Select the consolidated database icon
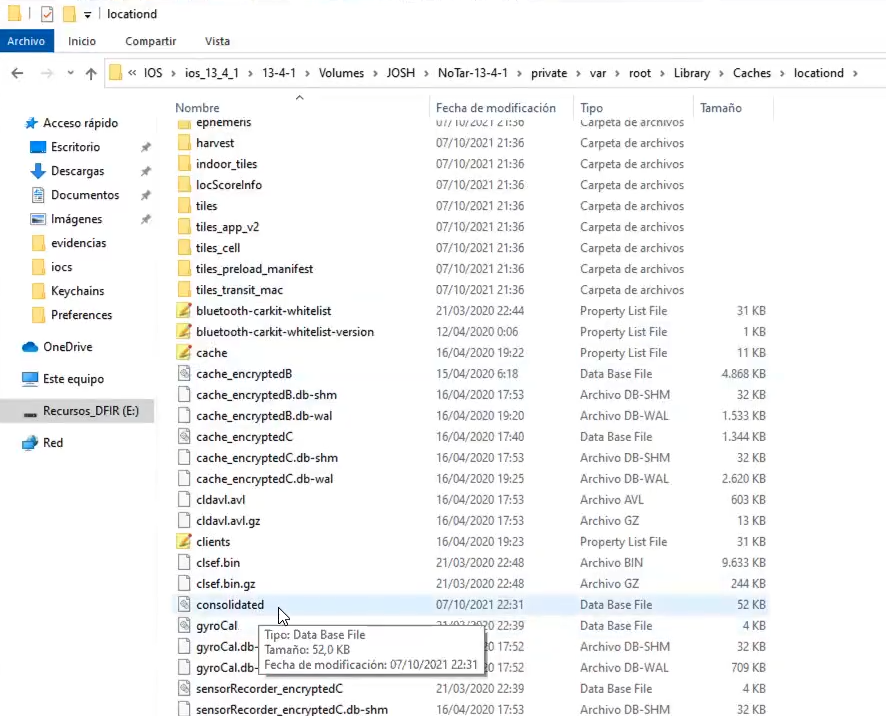Image resolution: width=886 pixels, height=716 pixels. tap(184, 604)
